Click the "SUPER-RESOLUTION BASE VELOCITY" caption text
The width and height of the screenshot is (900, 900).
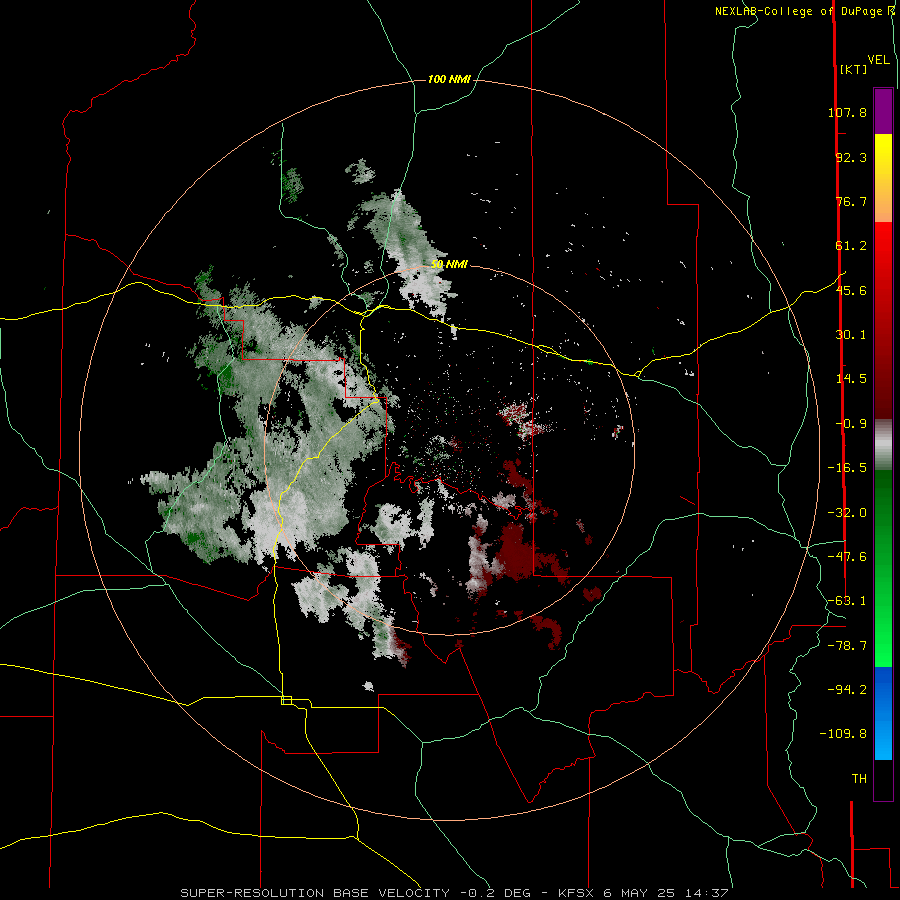point(315,893)
